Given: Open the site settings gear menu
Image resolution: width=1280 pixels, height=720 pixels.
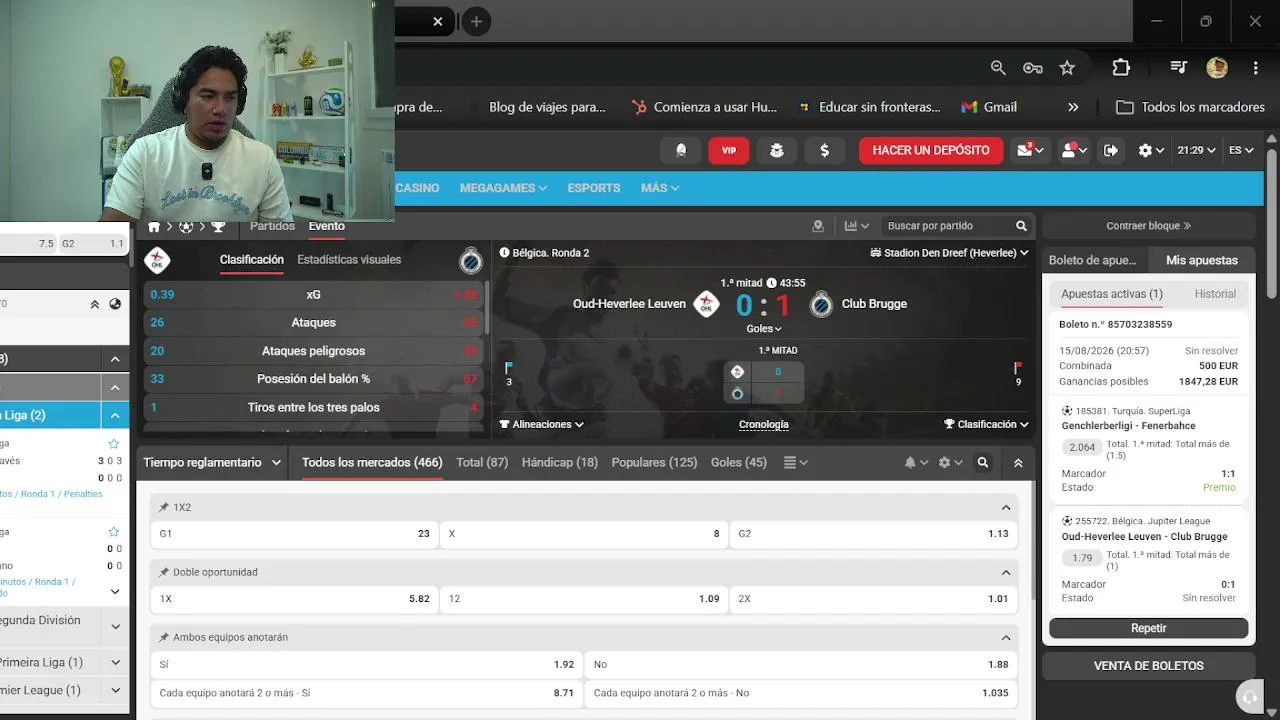Looking at the screenshot, I should [1151, 150].
